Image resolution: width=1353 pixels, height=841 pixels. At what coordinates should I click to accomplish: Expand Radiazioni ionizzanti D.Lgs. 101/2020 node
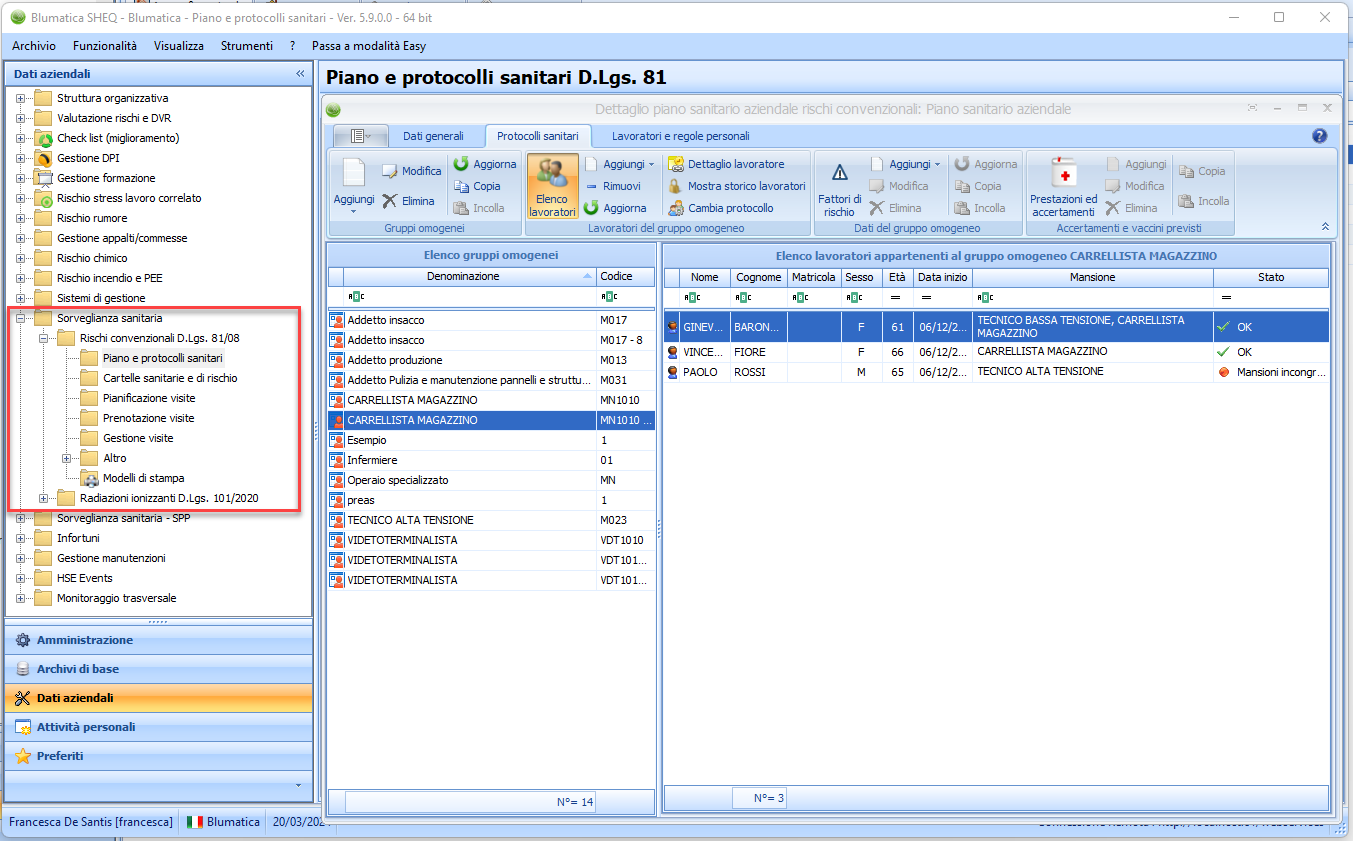point(43,498)
